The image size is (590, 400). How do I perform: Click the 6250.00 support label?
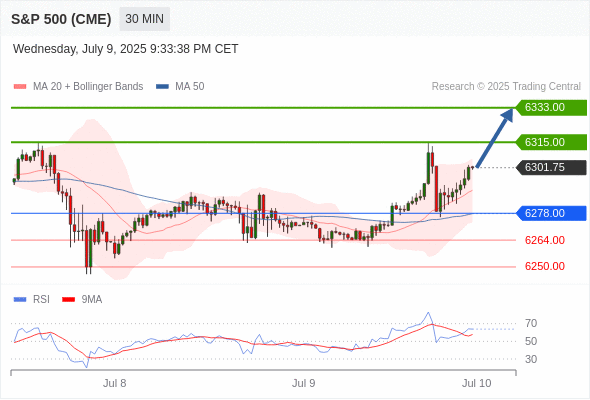coord(544,266)
